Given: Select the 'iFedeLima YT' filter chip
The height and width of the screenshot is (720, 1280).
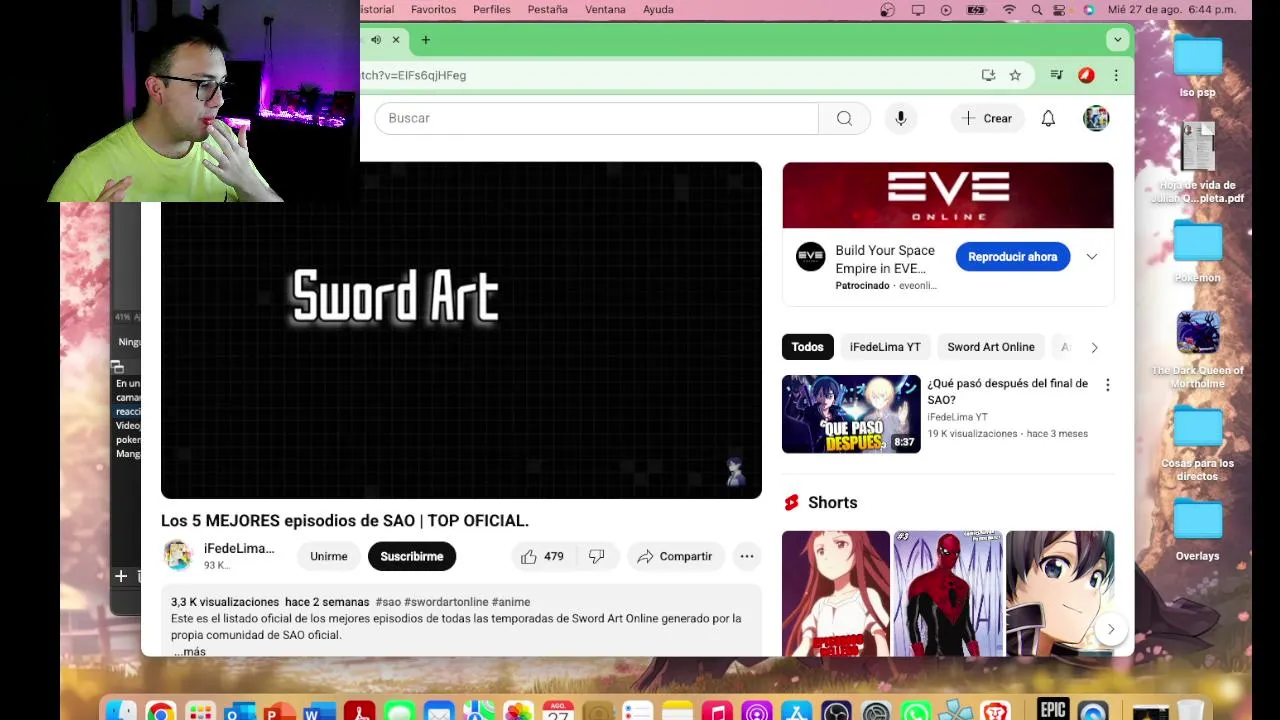Looking at the screenshot, I should click(885, 347).
